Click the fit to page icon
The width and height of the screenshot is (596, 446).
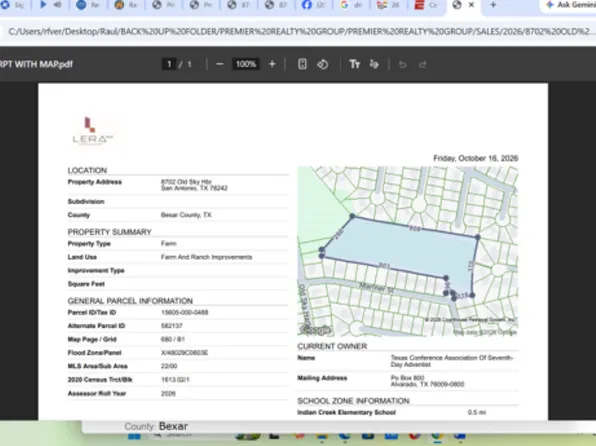pos(302,64)
